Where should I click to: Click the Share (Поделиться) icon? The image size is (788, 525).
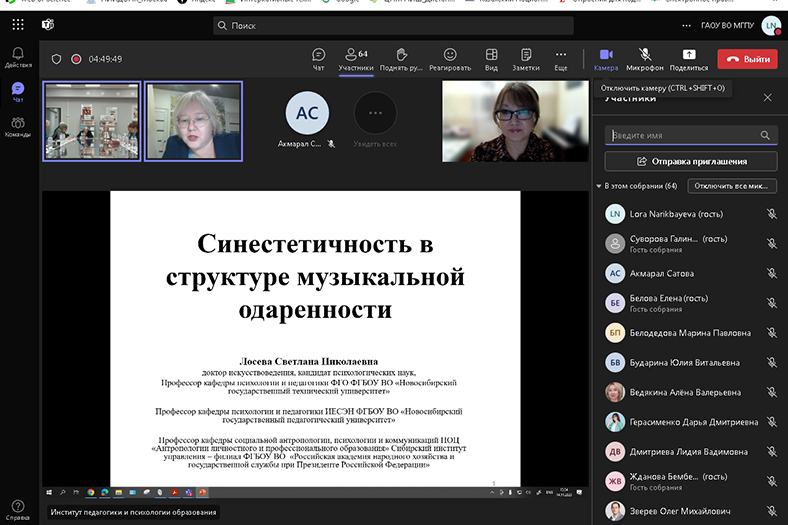pos(688,58)
